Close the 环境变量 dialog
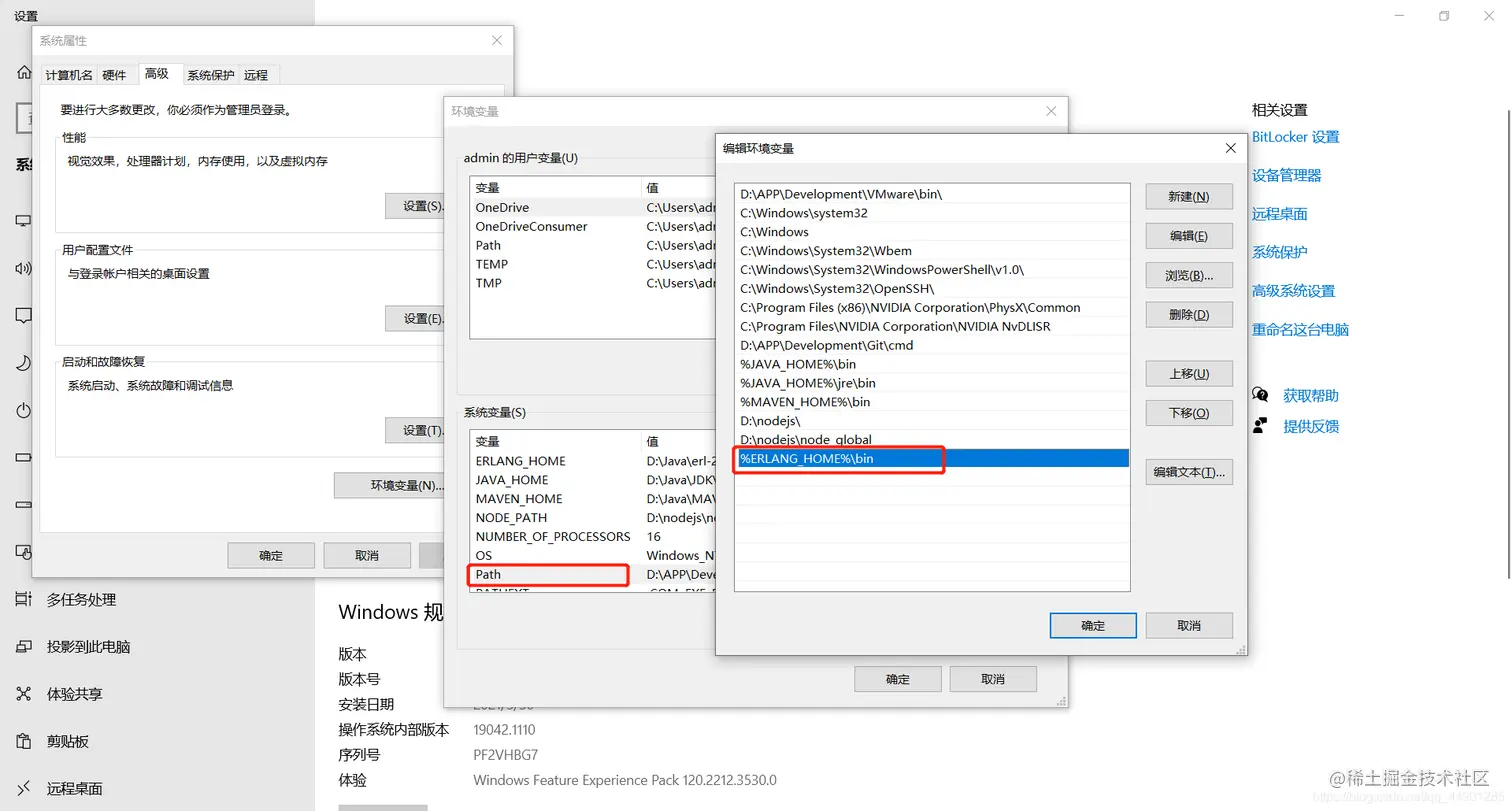This screenshot has height=811, width=1512. click(1051, 111)
